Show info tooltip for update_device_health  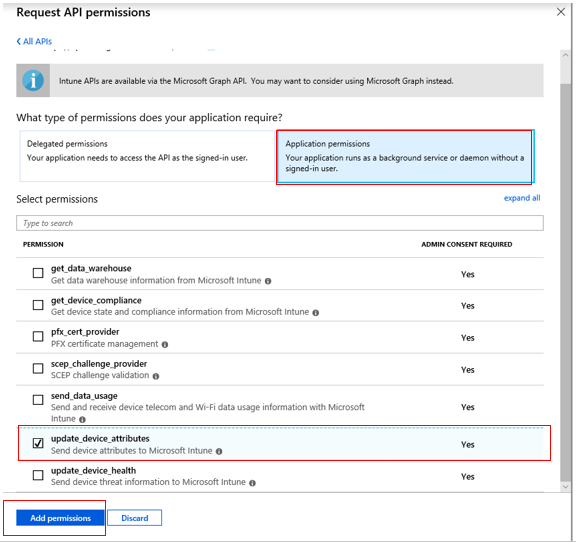252,483
